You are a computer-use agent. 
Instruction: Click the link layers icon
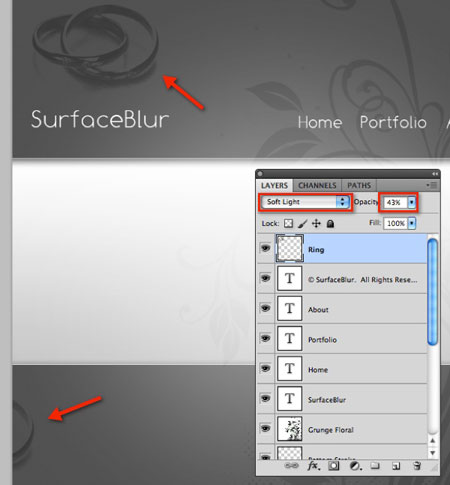click(291, 466)
